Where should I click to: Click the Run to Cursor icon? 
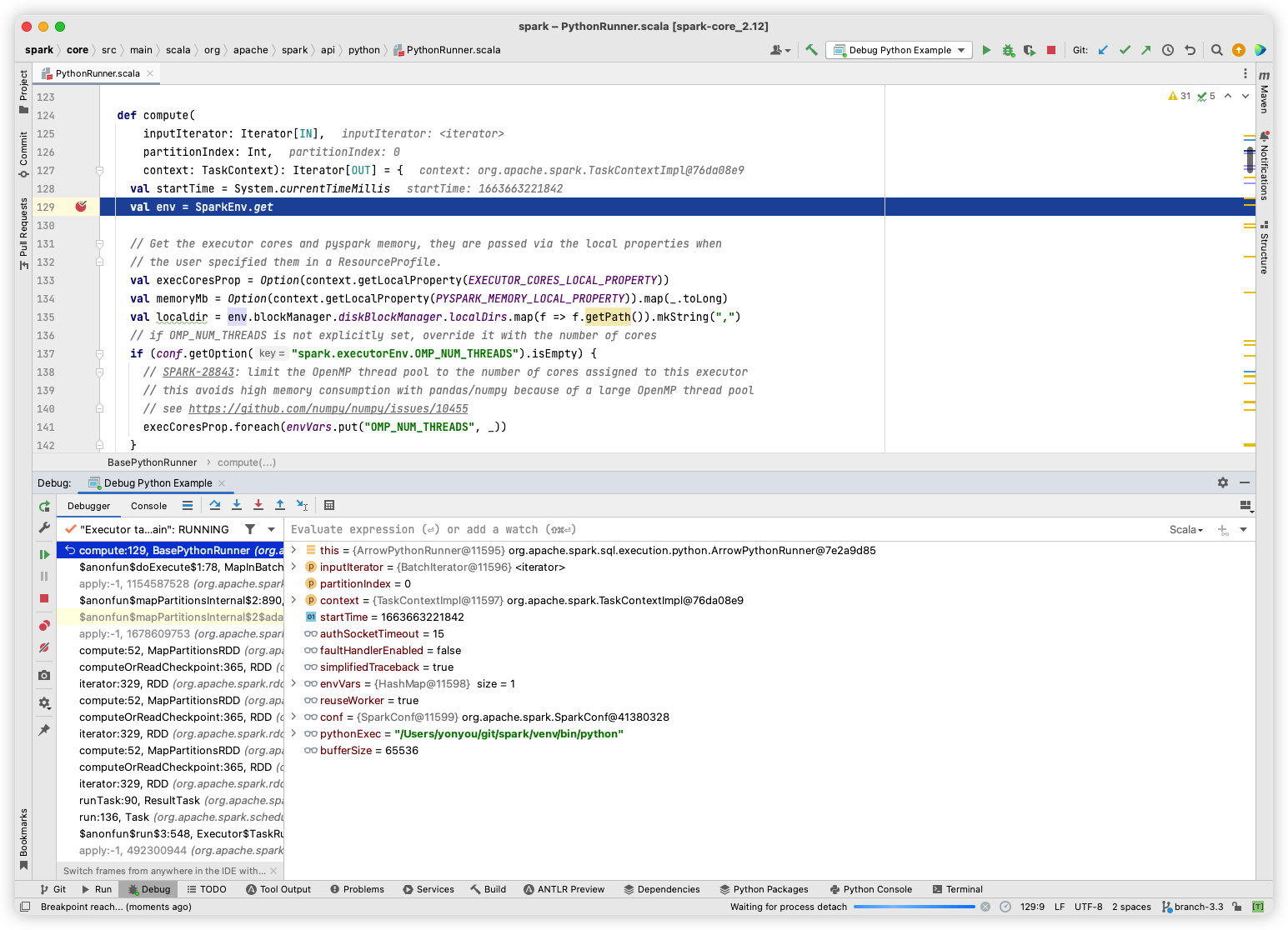click(303, 505)
